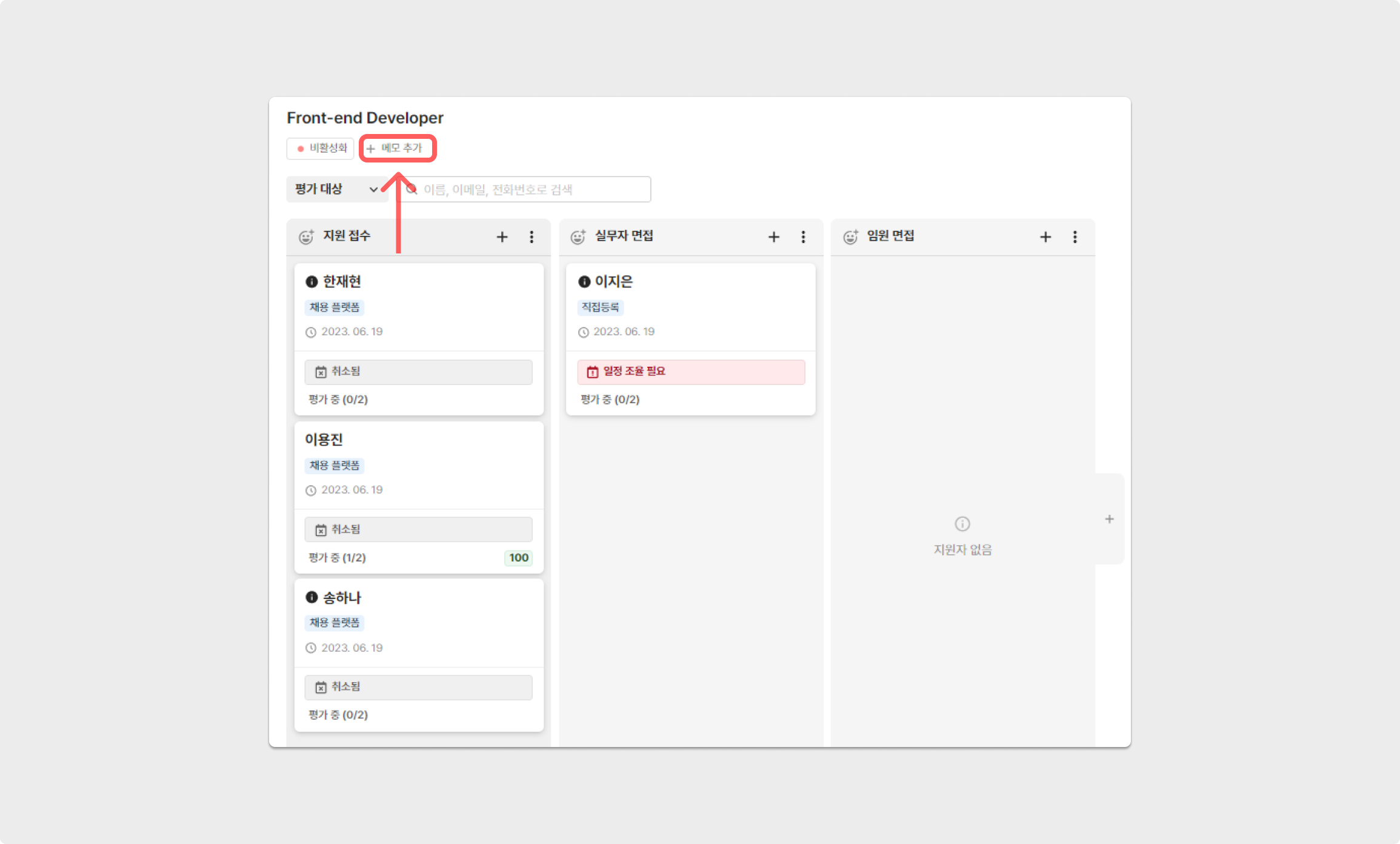Screen dimensions: 1400x844
Task: Click the info icon next to 한재현
Action: 312,281
